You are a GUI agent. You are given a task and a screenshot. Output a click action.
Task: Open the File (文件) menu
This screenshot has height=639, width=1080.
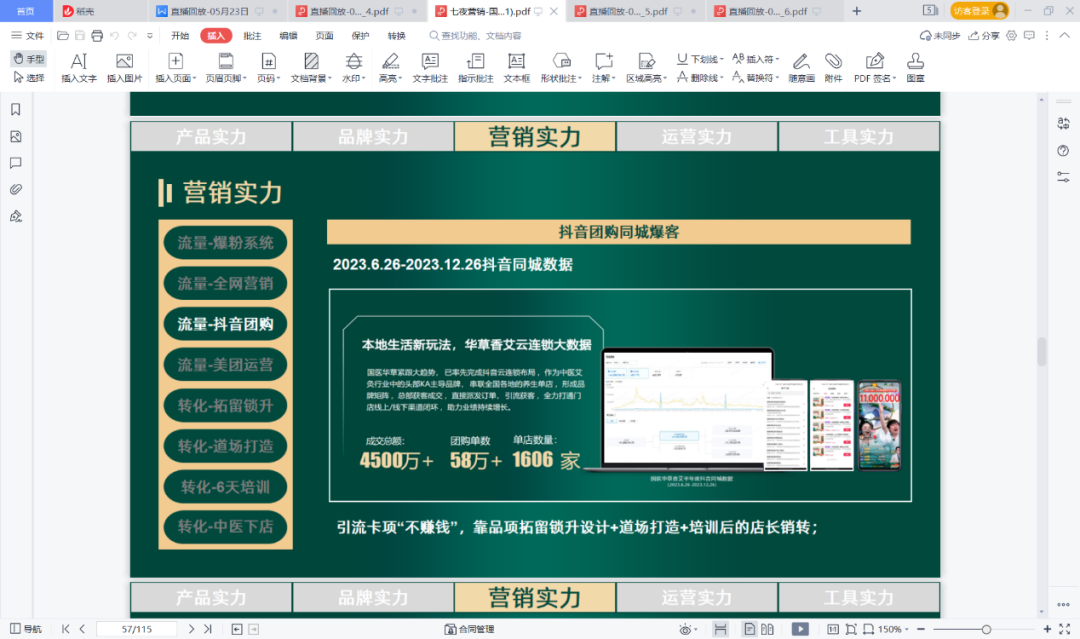coord(27,36)
